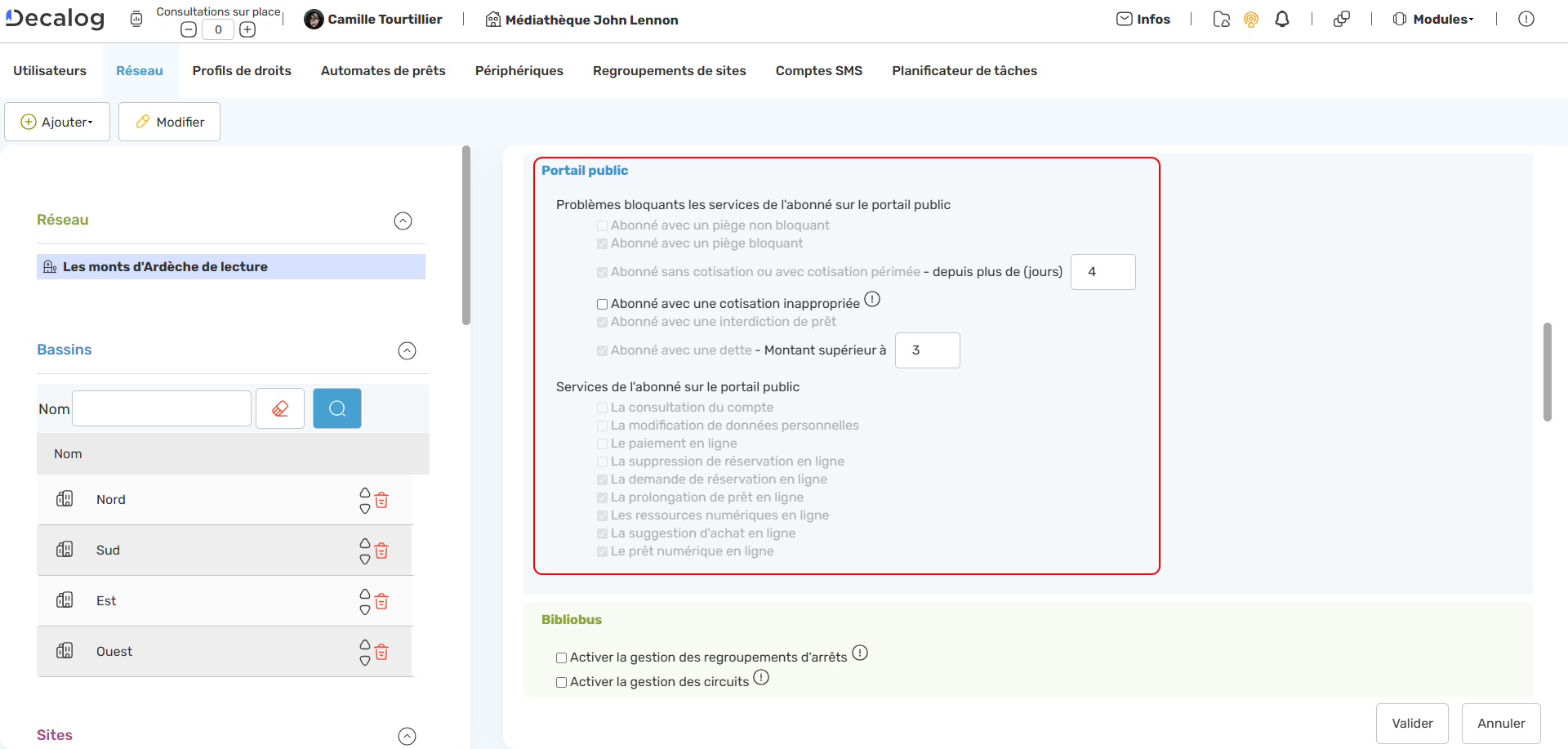Click the orange broadcast icon in header
This screenshot has width=1568, height=749.
coord(1251,19)
